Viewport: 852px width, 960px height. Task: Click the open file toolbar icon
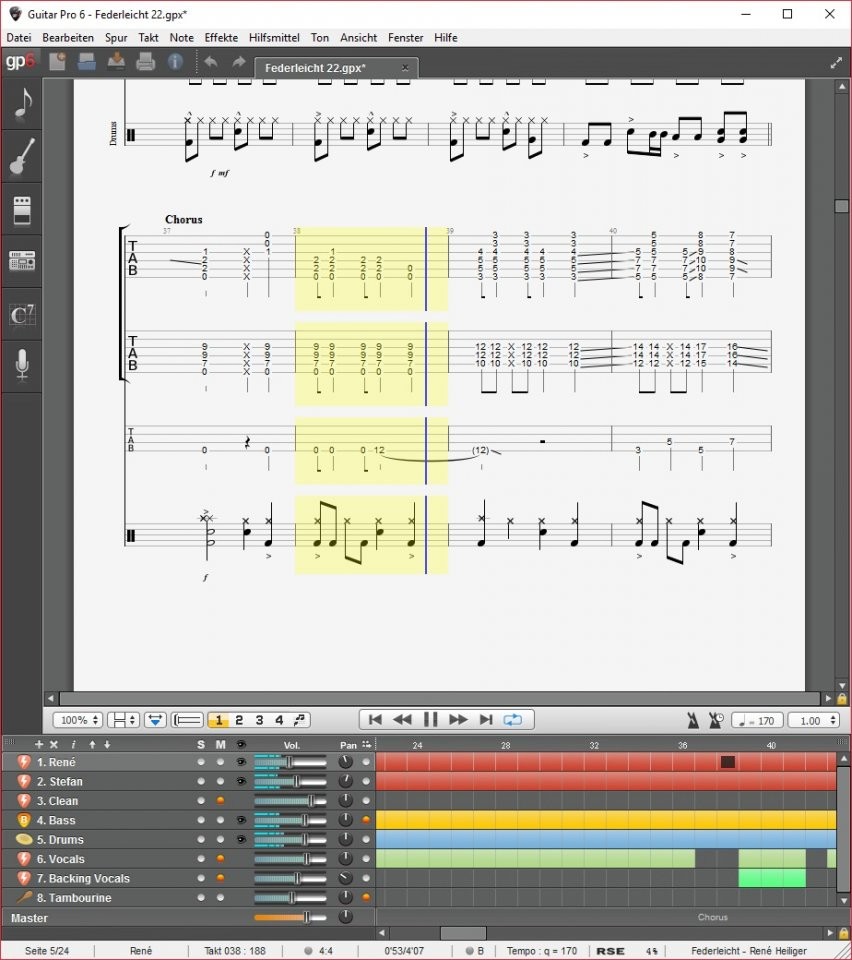(x=86, y=62)
